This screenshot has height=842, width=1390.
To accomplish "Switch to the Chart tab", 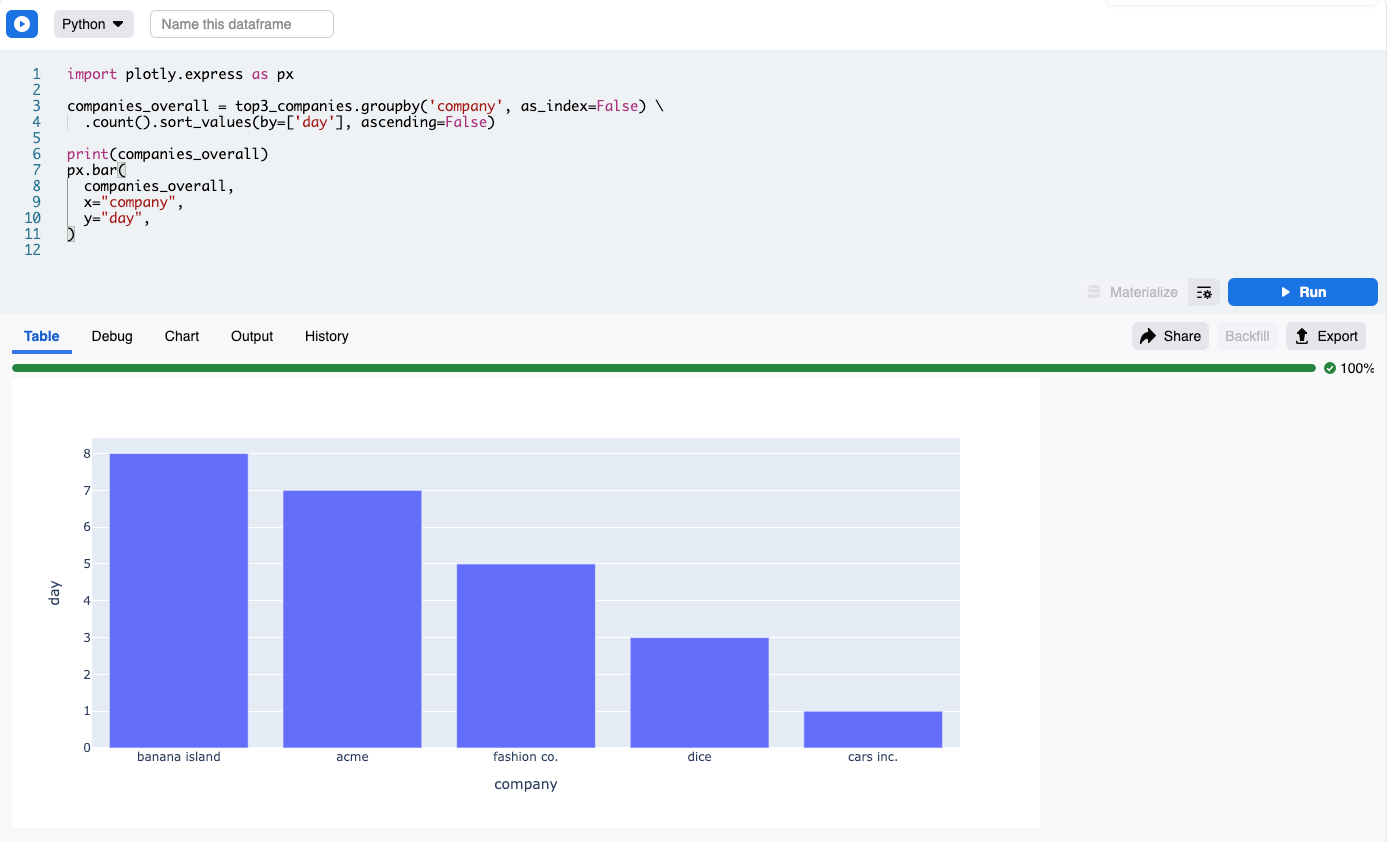I will [x=181, y=336].
